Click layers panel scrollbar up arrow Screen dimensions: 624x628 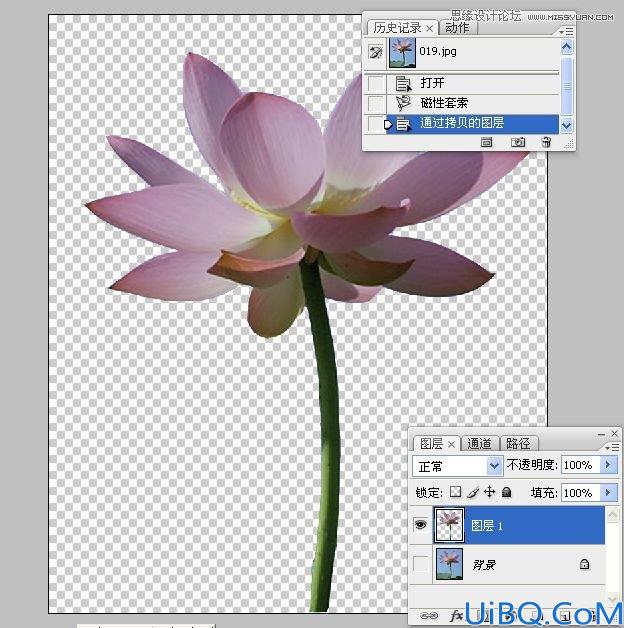612,515
